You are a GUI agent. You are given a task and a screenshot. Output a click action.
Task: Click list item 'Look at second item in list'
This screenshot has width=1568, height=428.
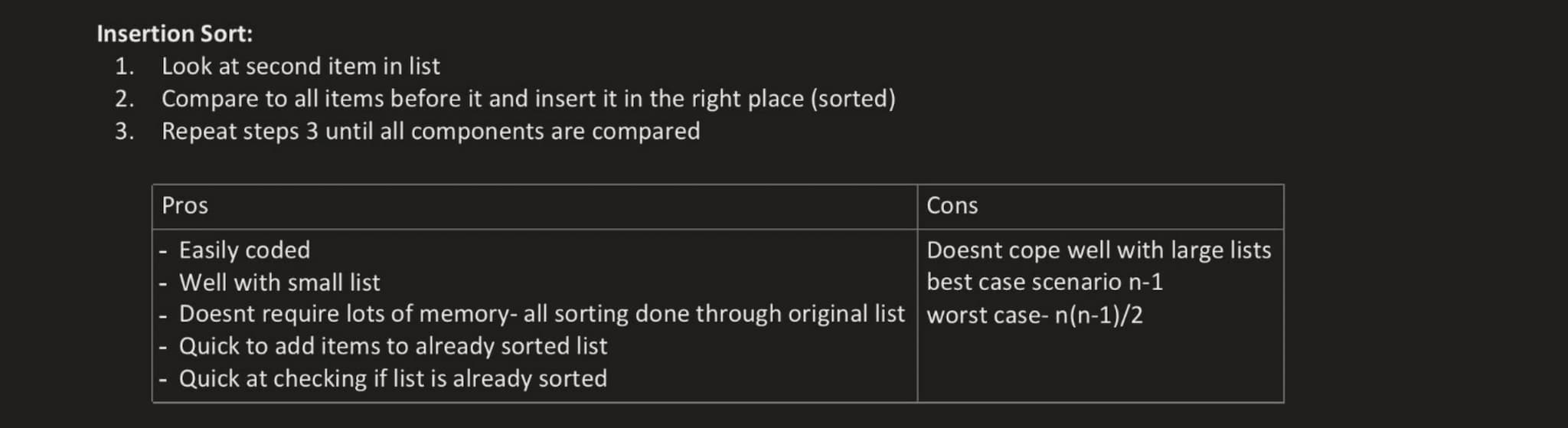pyautogui.click(x=300, y=67)
